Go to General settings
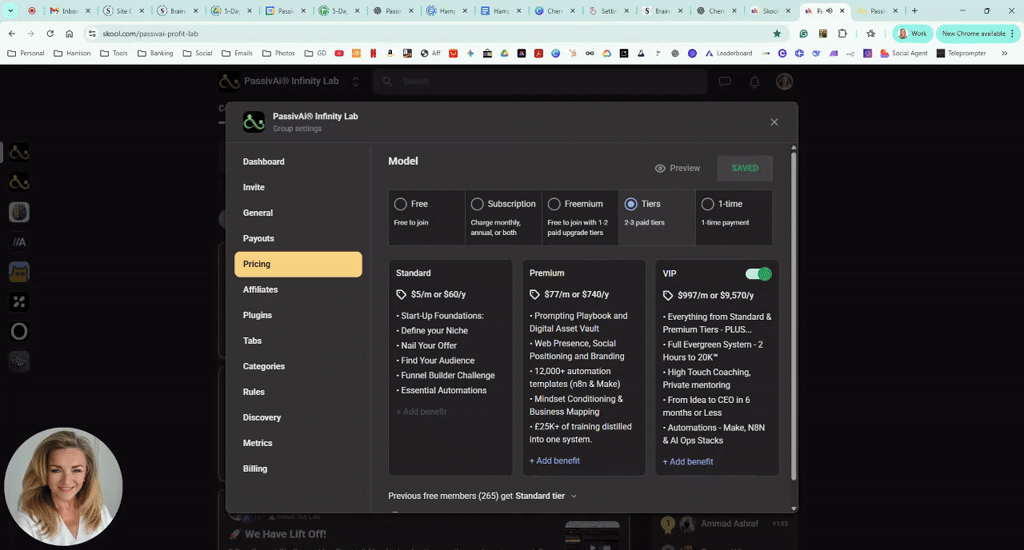The height and width of the screenshot is (550, 1024). [x=298, y=213]
